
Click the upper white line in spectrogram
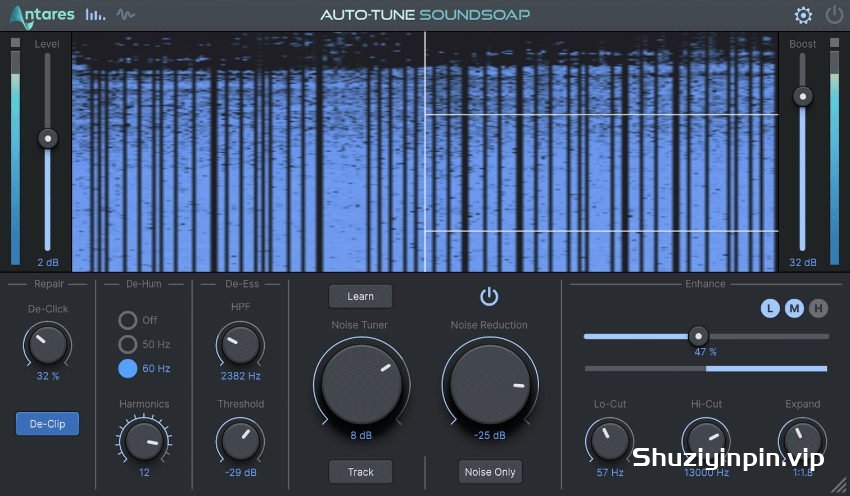click(602, 114)
